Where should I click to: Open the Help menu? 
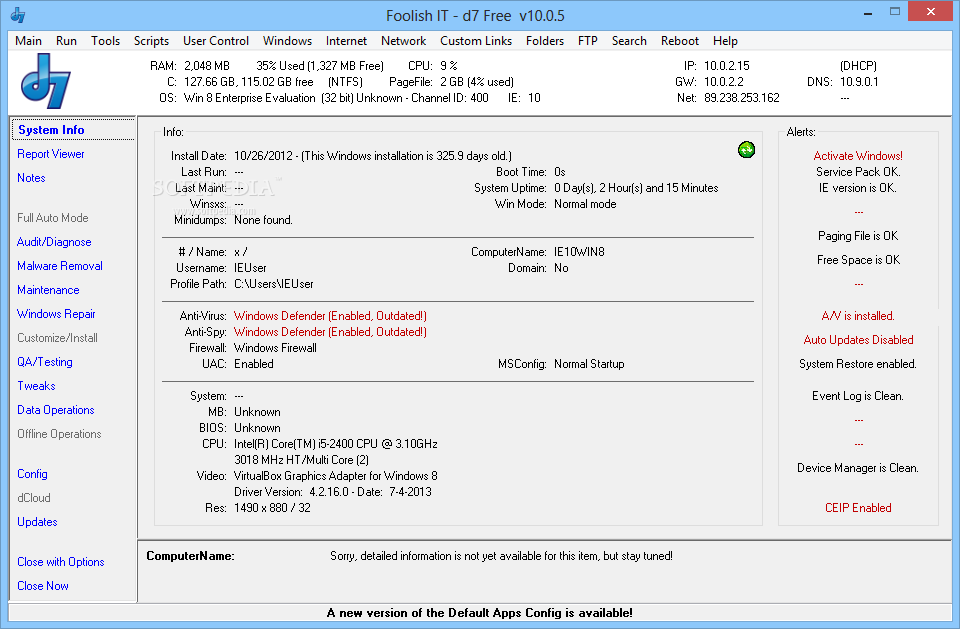[725, 40]
